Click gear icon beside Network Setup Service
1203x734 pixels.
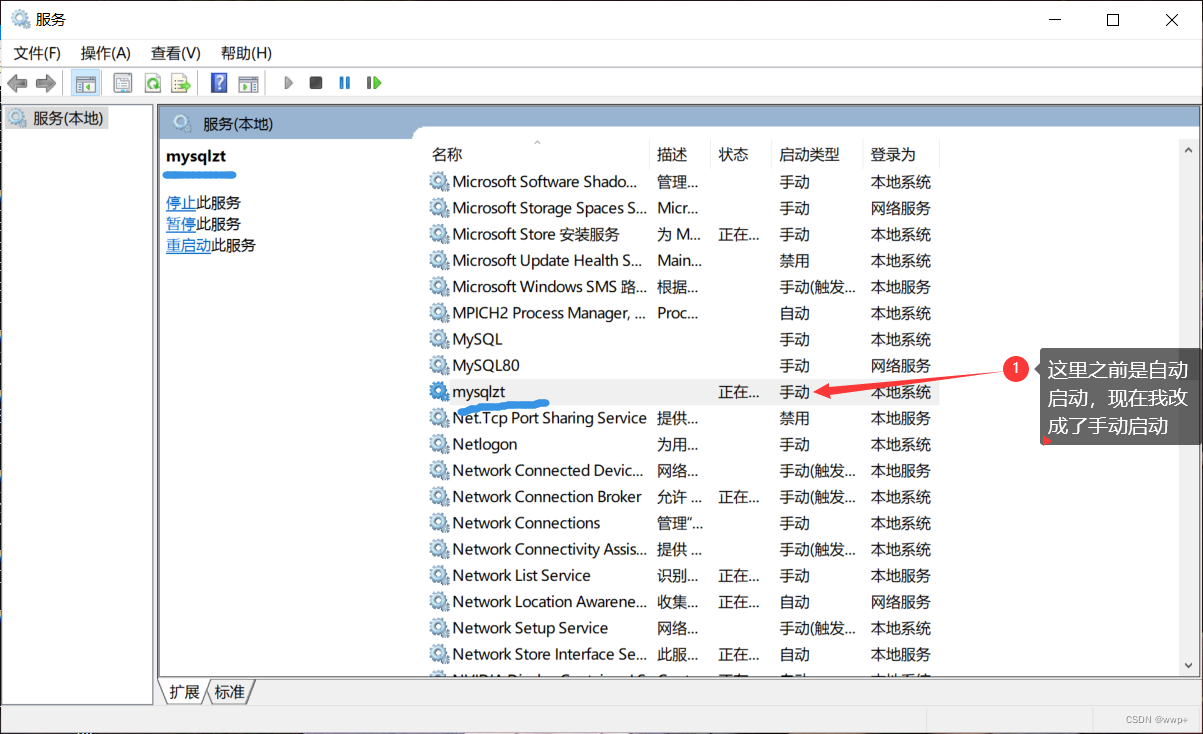pyautogui.click(x=439, y=628)
